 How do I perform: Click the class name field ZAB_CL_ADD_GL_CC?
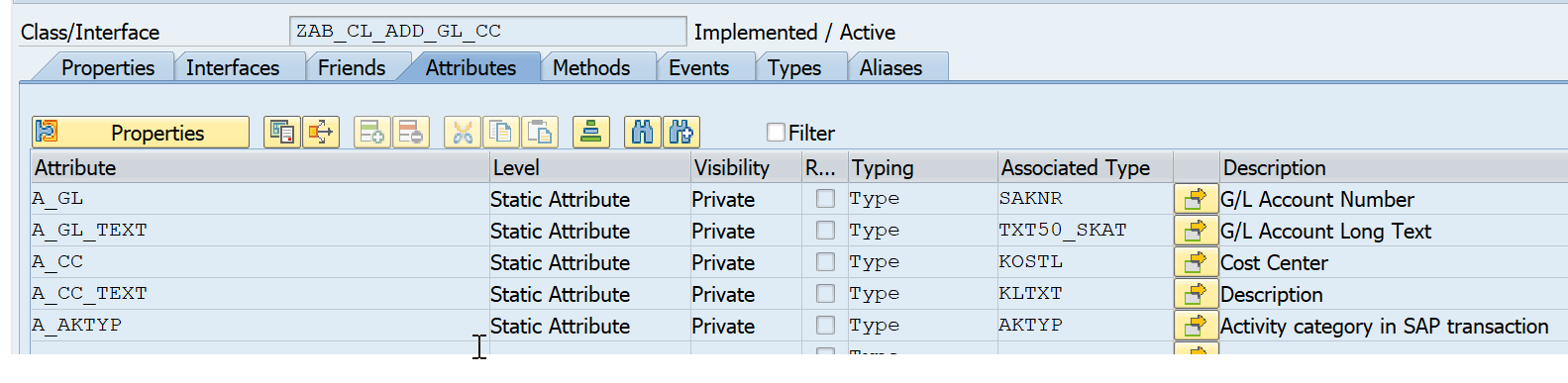coord(487,32)
